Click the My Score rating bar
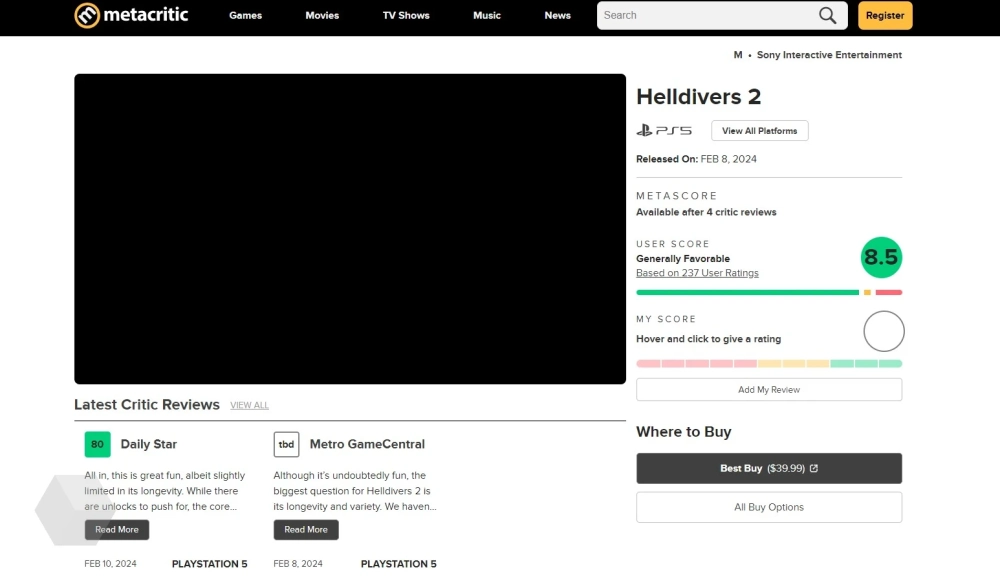1000x581 pixels. click(x=768, y=364)
